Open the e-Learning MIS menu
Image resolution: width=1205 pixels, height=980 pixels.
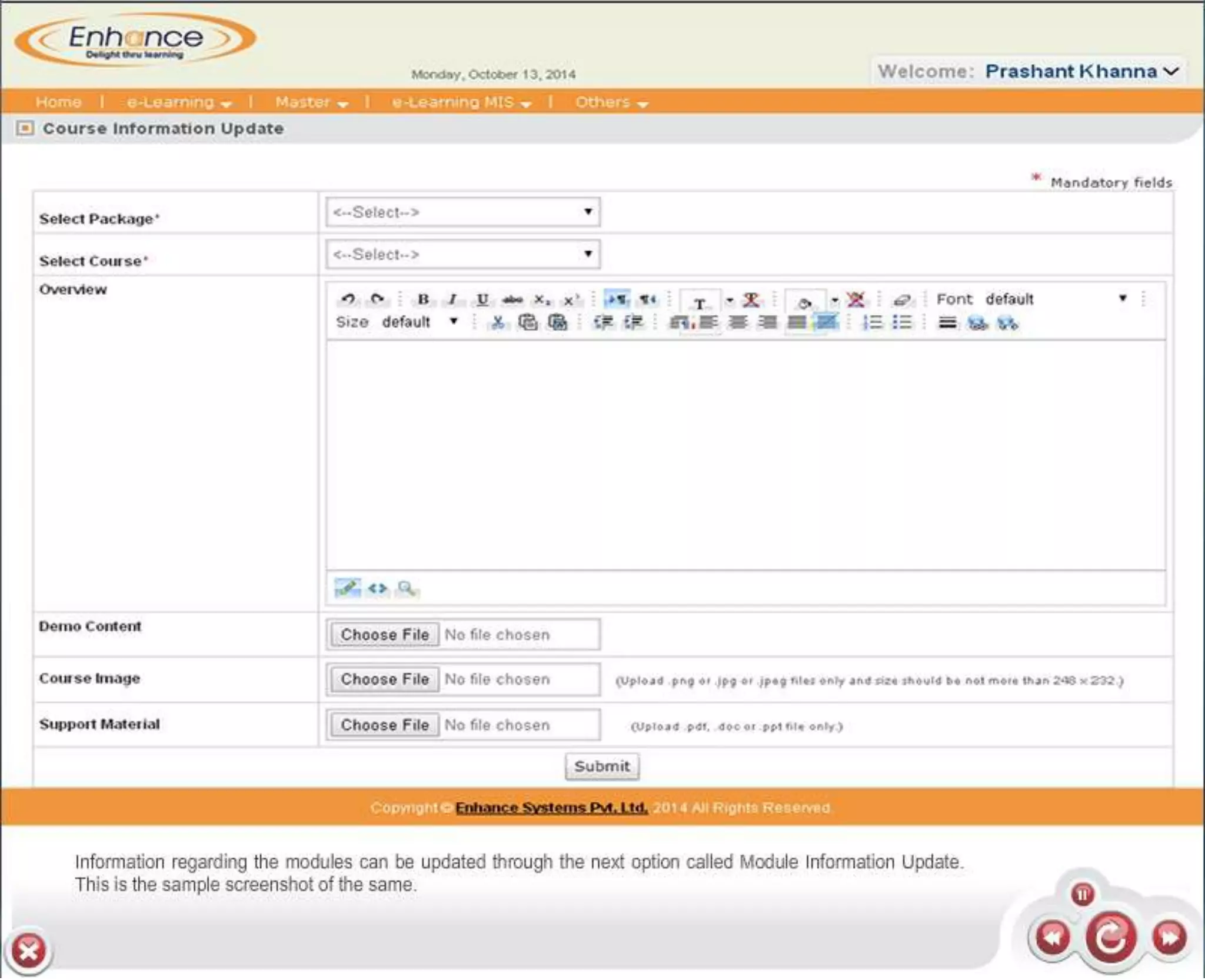pyautogui.click(x=461, y=102)
